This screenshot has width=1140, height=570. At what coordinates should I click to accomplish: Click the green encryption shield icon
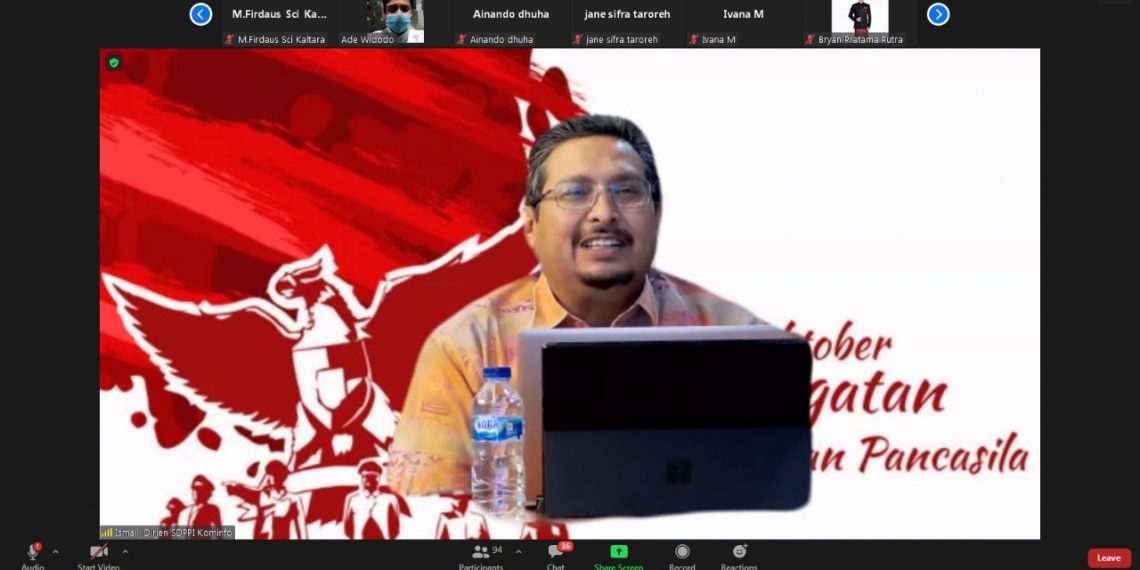pyautogui.click(x=113, y=63)
